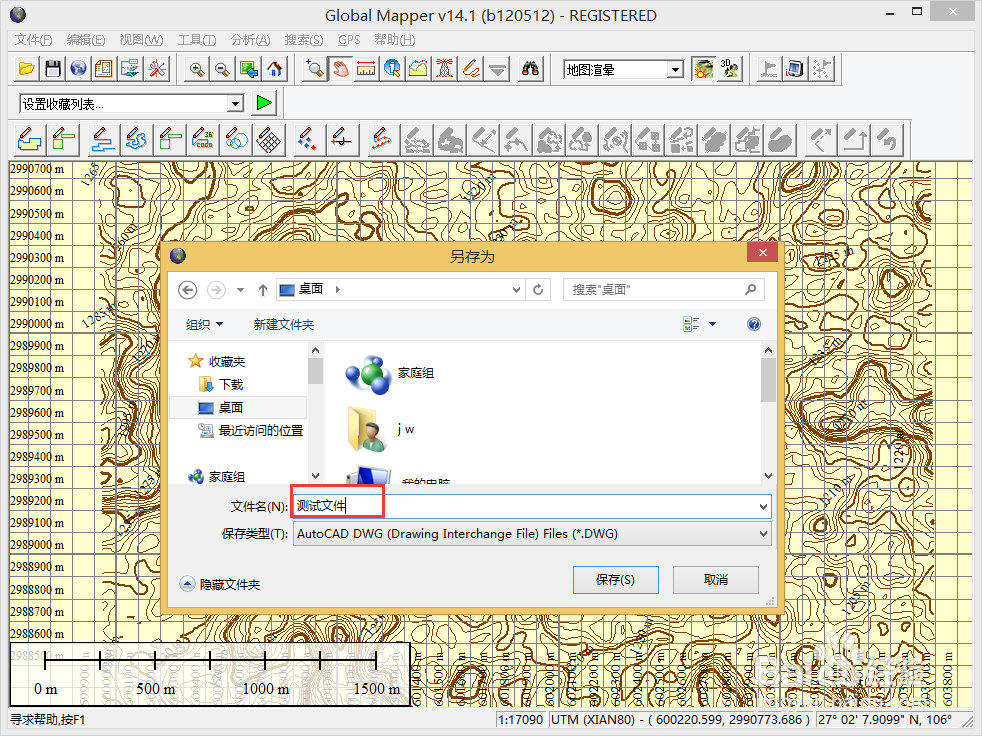Open the 搜索(S) menu
The height and width of the screenshot is (736, 982).
(x=304, y=39)
